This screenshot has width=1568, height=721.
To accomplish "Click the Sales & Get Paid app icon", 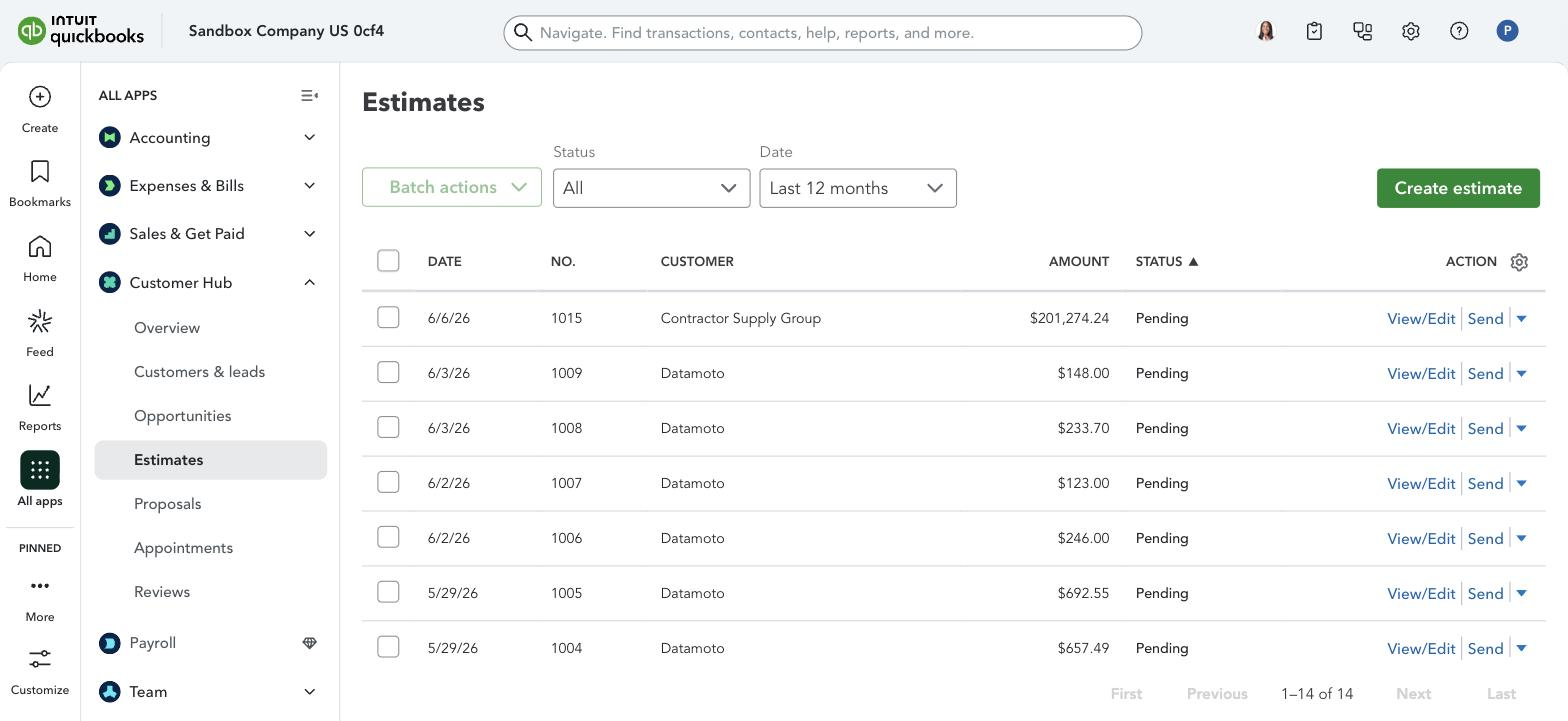I will [110, 233].
